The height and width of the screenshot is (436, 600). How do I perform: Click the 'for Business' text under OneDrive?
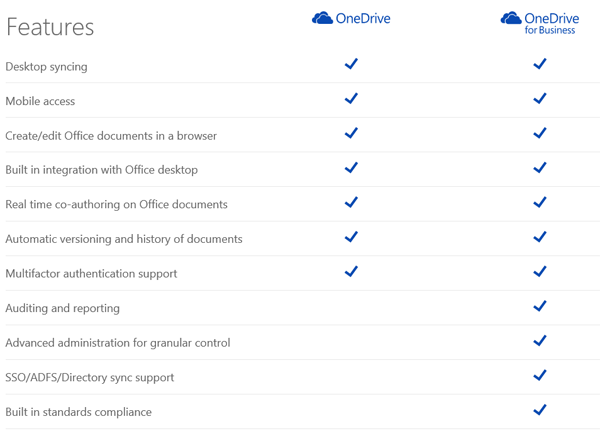(550, 31)
